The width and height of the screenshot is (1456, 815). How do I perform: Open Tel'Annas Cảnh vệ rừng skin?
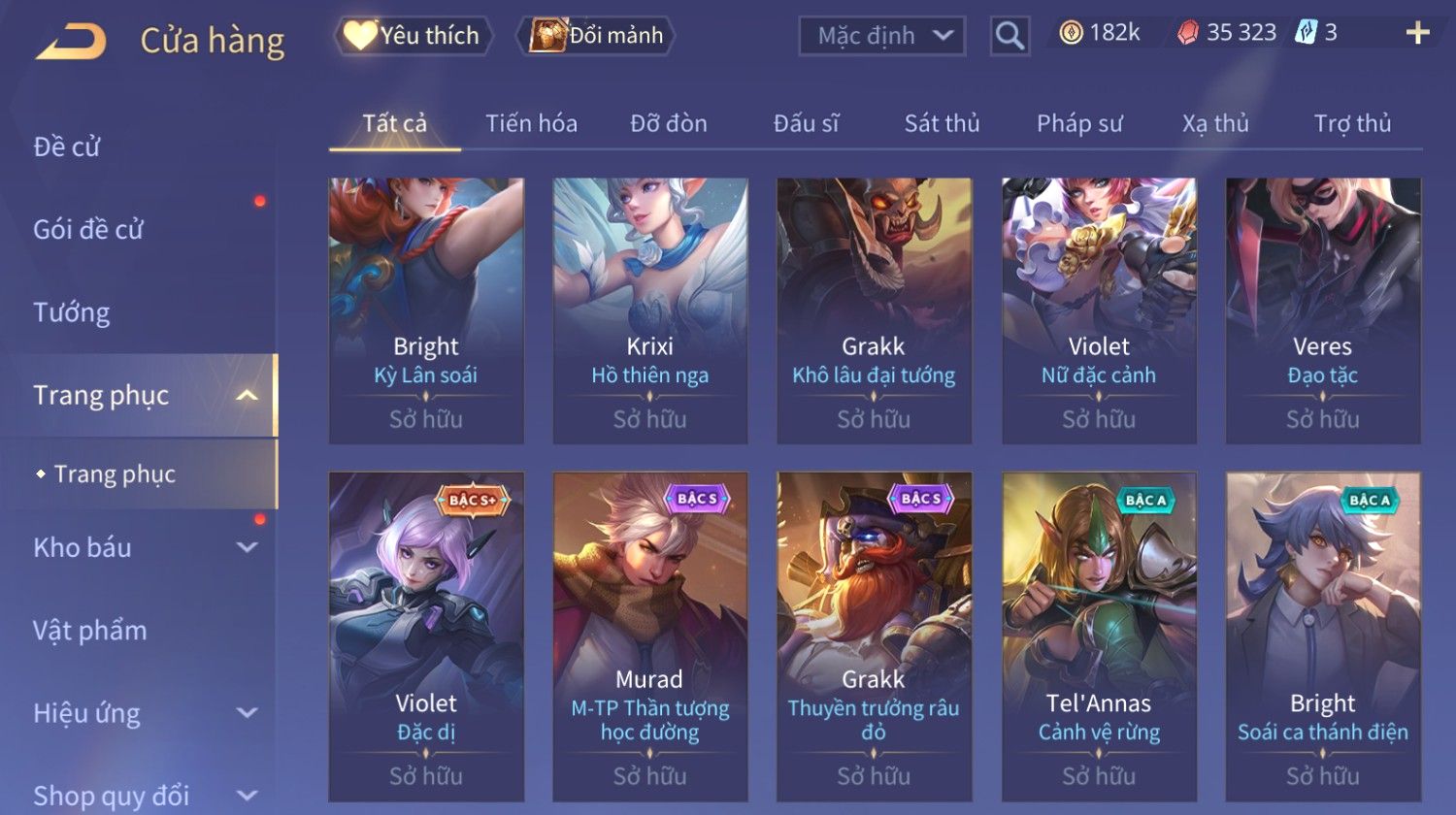[x=1099, y=636]
